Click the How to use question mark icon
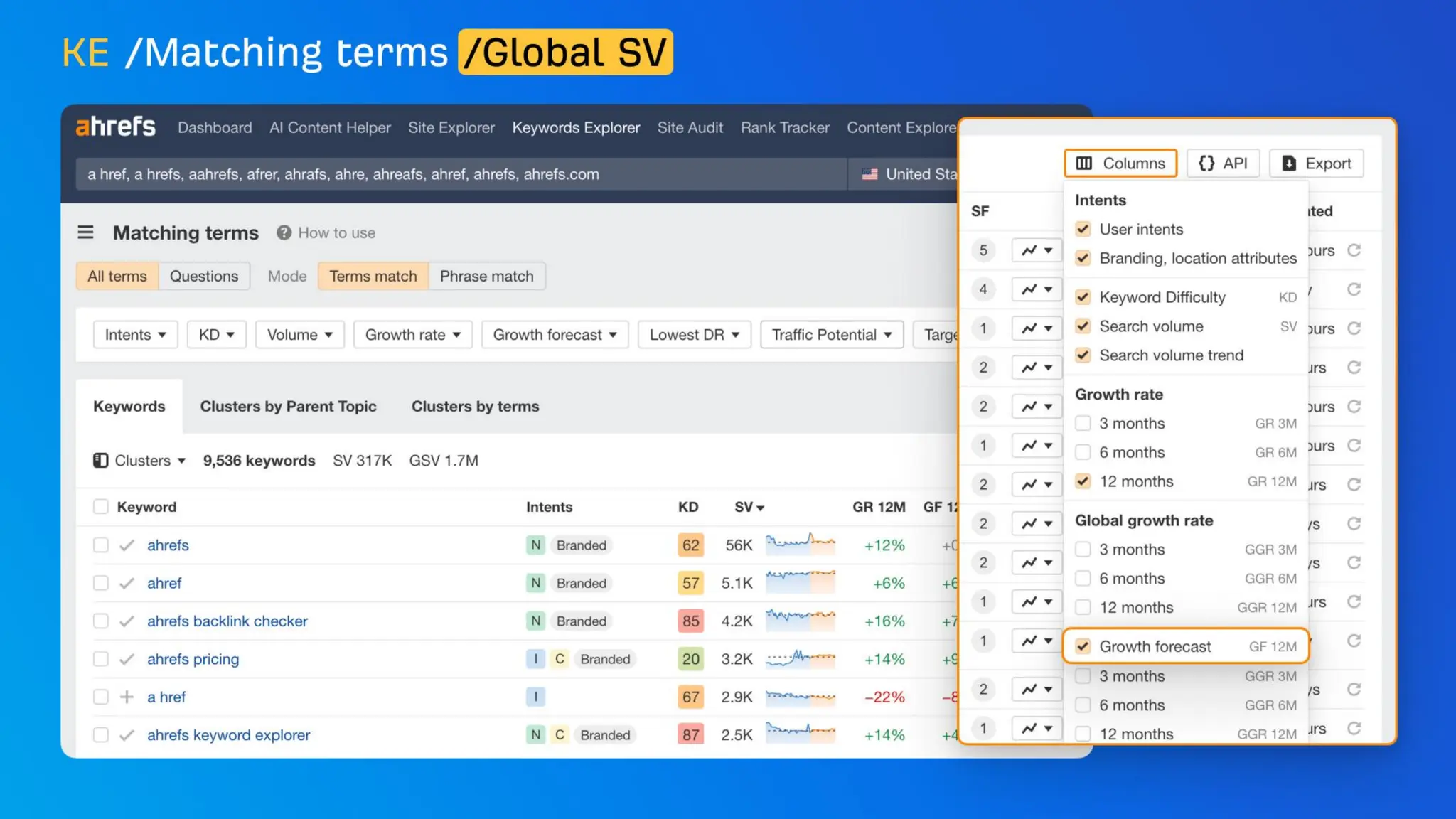This screenshot has height=819, width=1456. click(284, 232)
